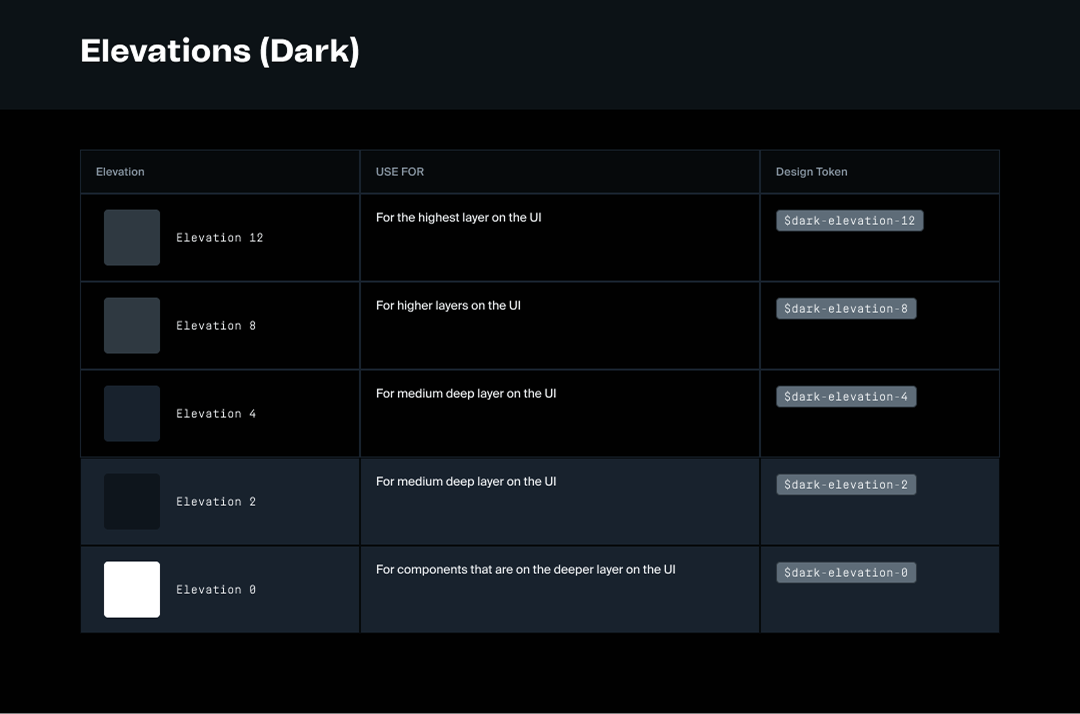Click the $dark-elevation-2 token chip
Viewport: 1080px width, 714px height.
pos(846,485)
